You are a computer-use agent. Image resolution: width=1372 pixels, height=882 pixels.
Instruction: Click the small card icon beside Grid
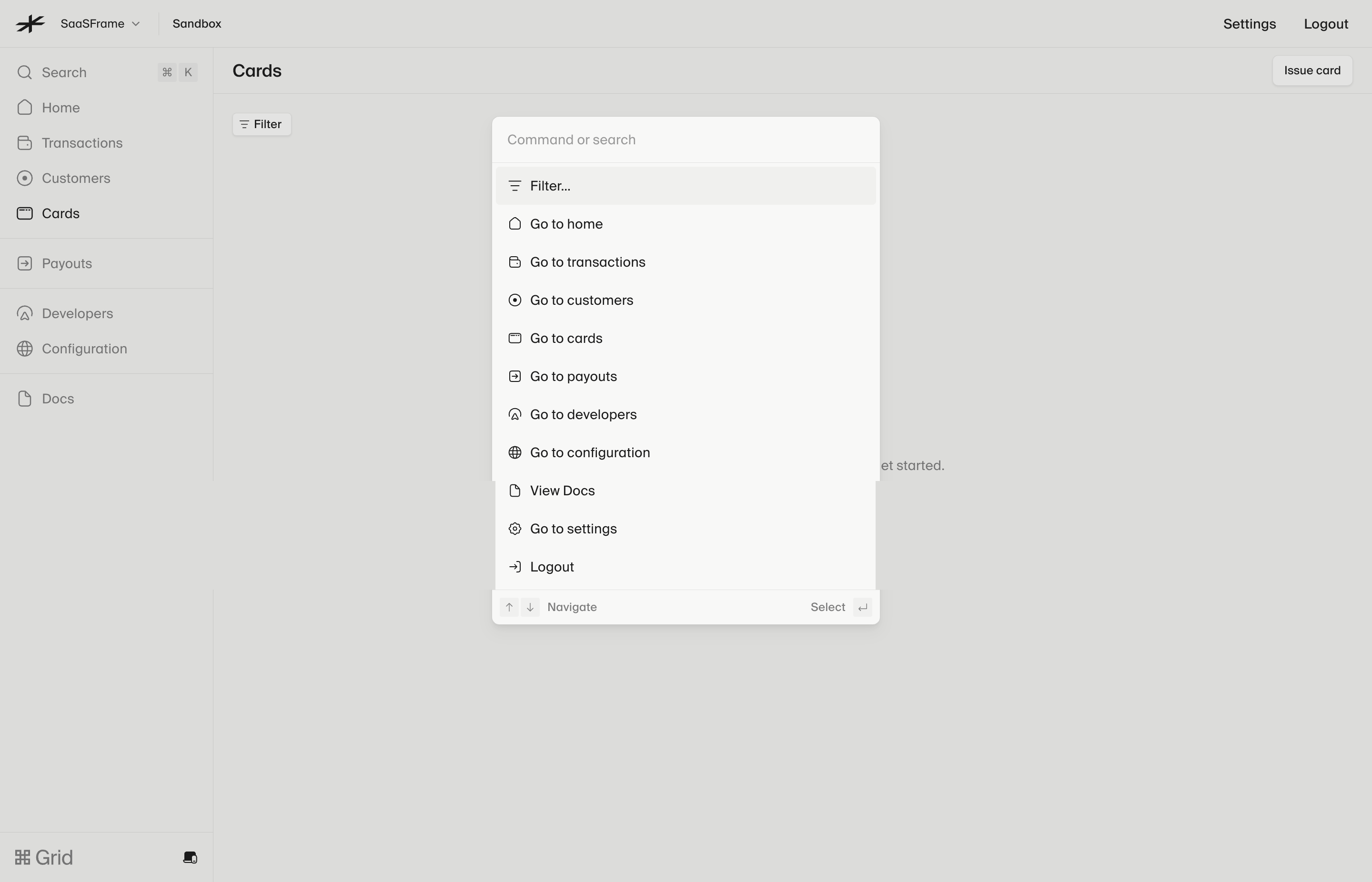tap(190, 857)
